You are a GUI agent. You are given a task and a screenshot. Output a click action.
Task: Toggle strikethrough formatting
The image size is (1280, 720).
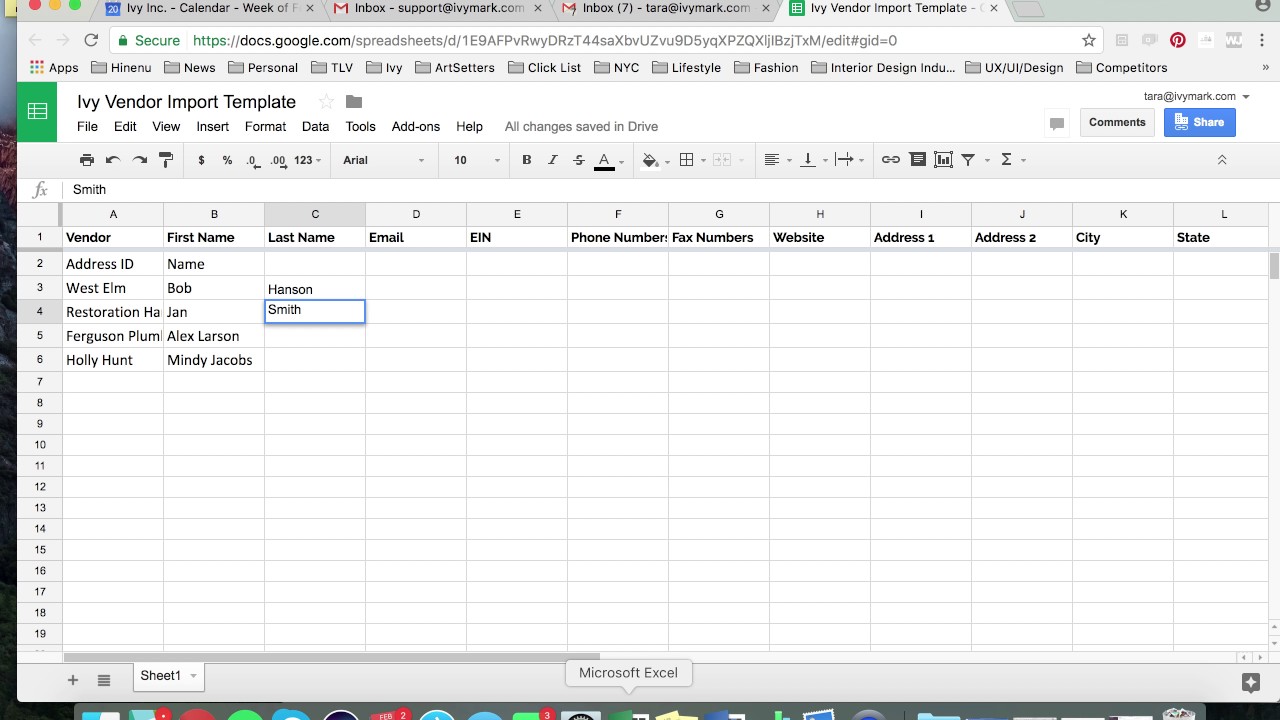click(x=579, y=160)
